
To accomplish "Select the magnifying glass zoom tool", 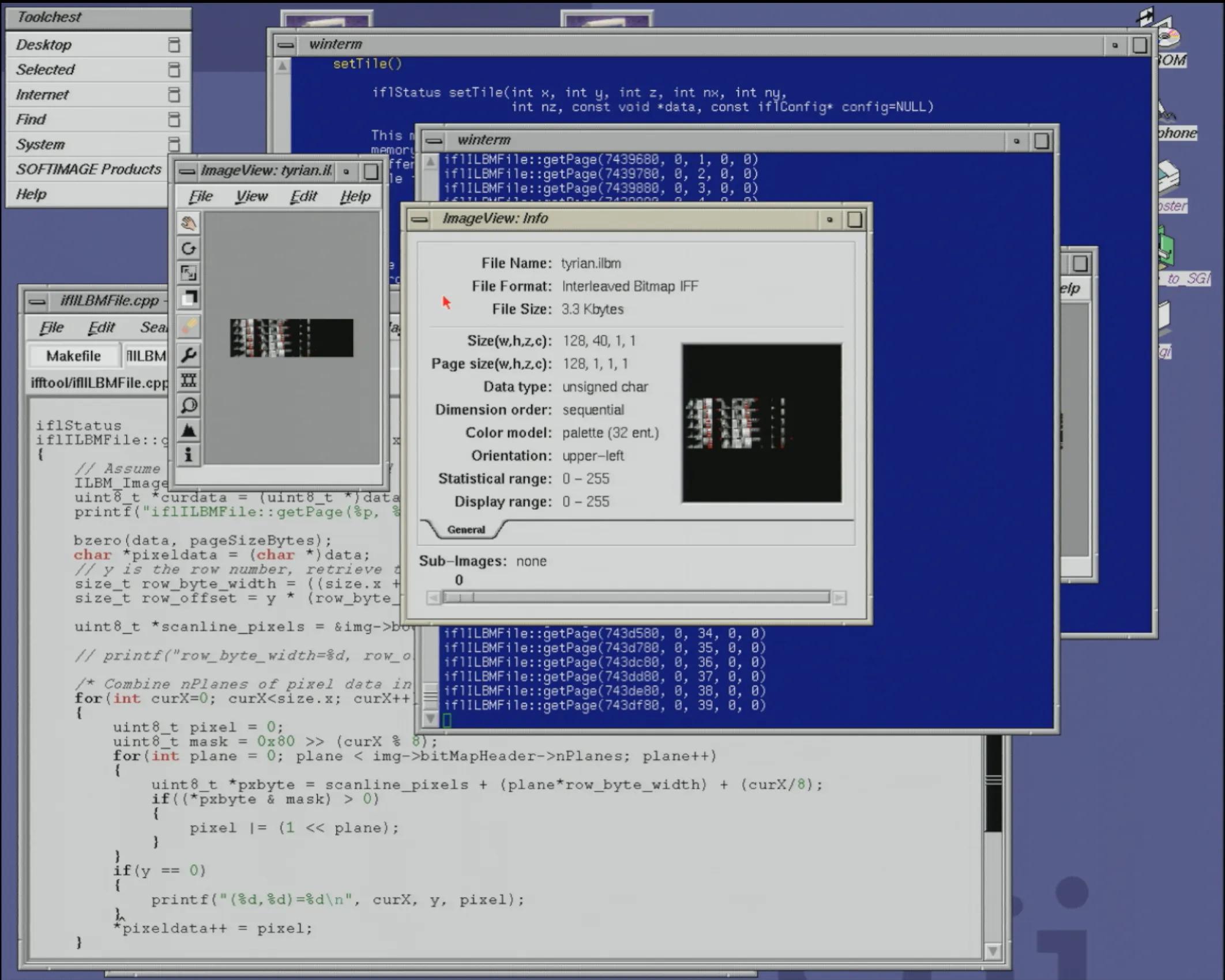I will click(x=189, y=405).
